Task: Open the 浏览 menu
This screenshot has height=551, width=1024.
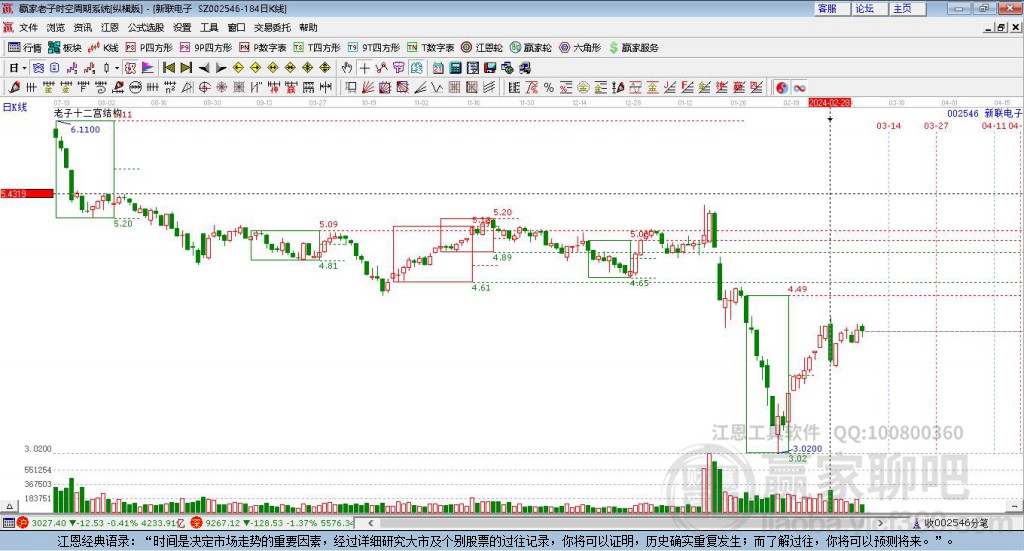Action: 56,27
